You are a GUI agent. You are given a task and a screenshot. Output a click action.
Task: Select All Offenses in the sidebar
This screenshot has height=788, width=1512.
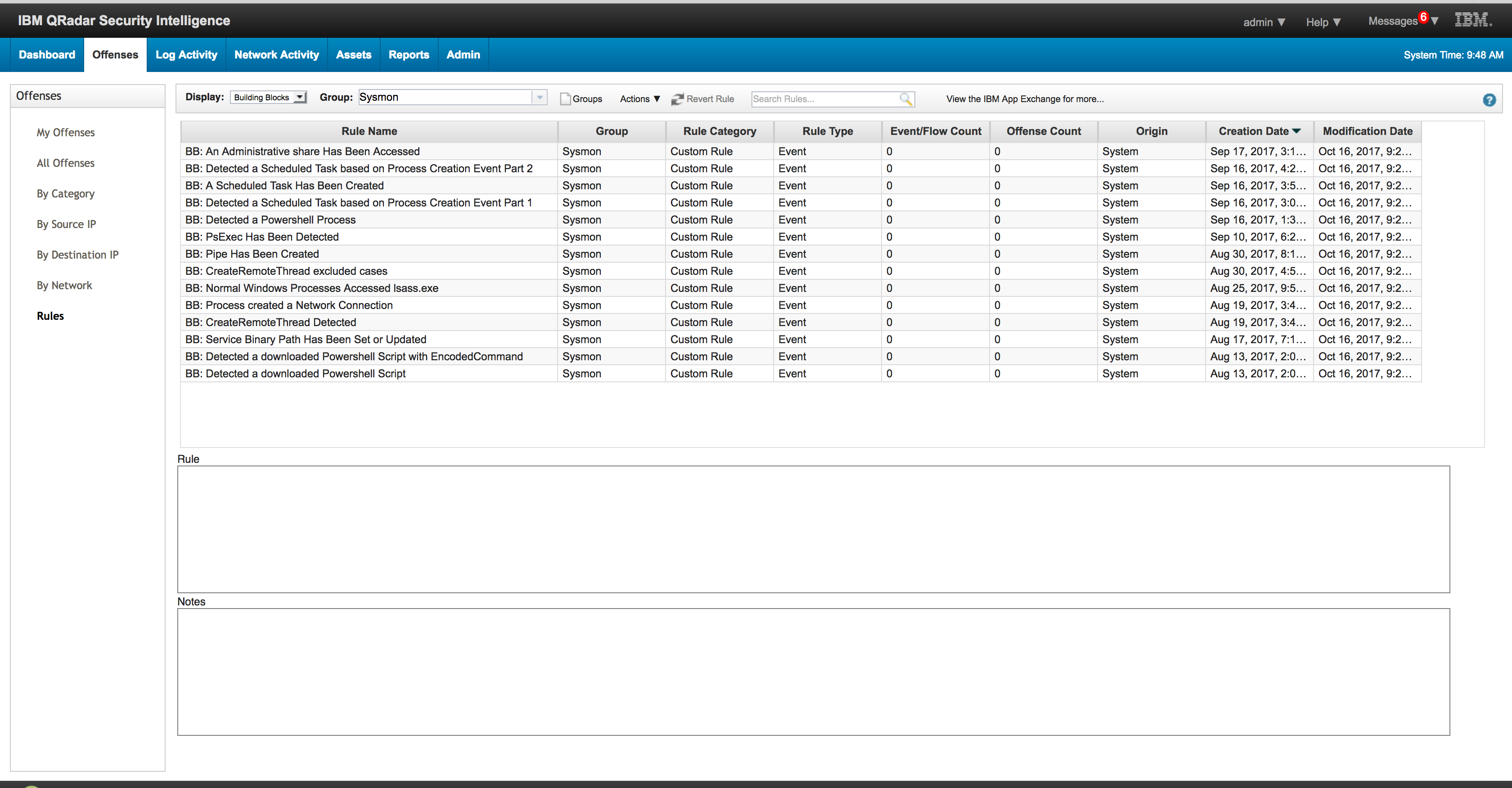click(65, 162)
